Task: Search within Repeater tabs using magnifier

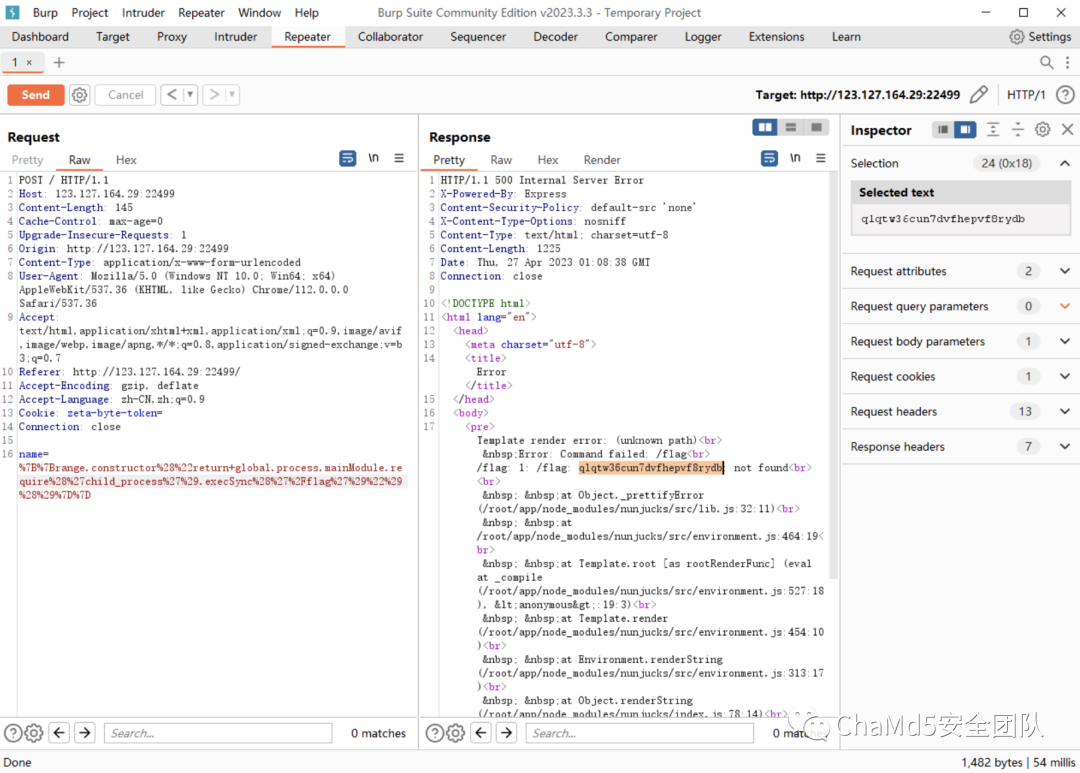Action: coord(1046,63)
